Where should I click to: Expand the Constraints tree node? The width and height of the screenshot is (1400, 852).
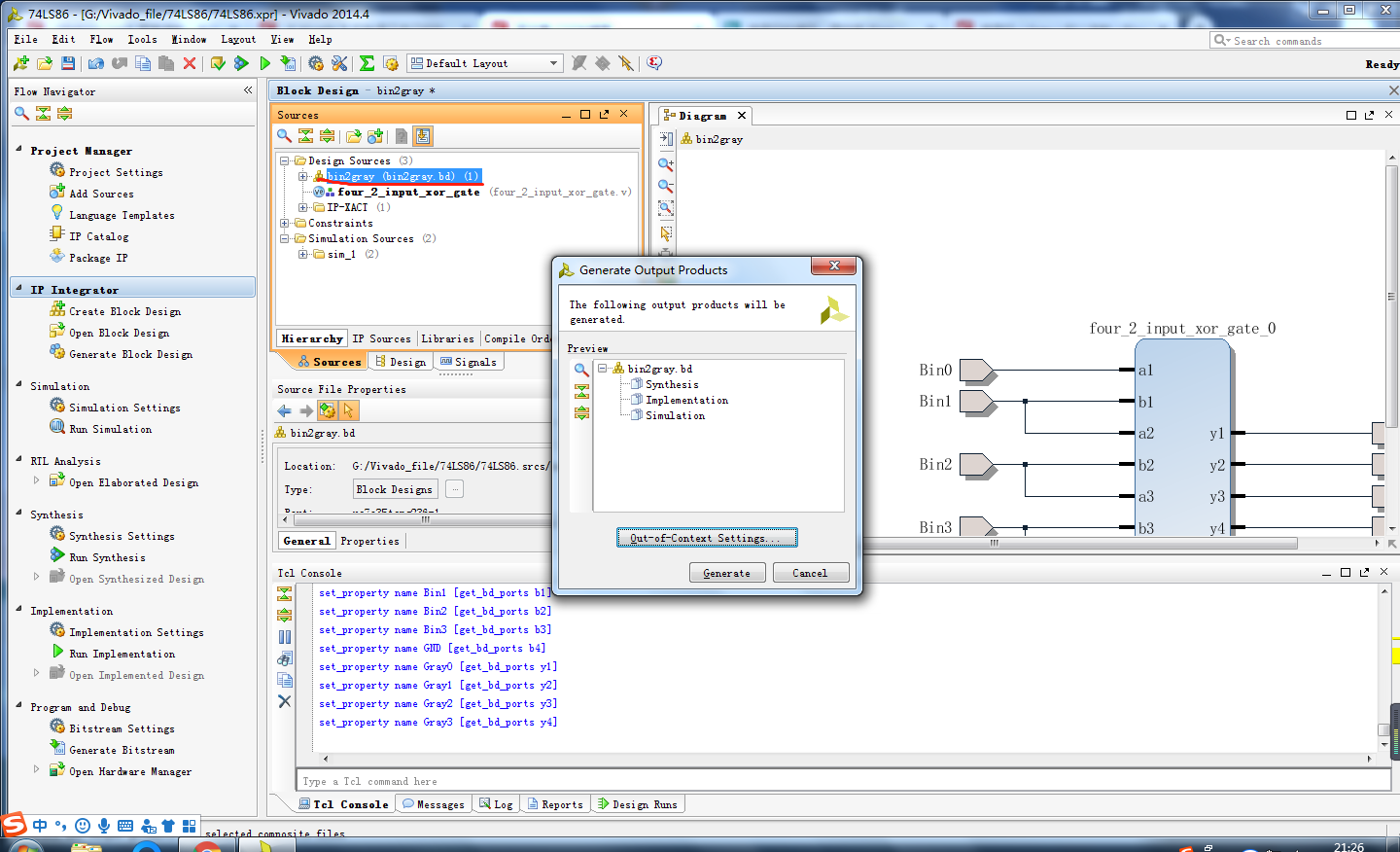pos(285,224)
